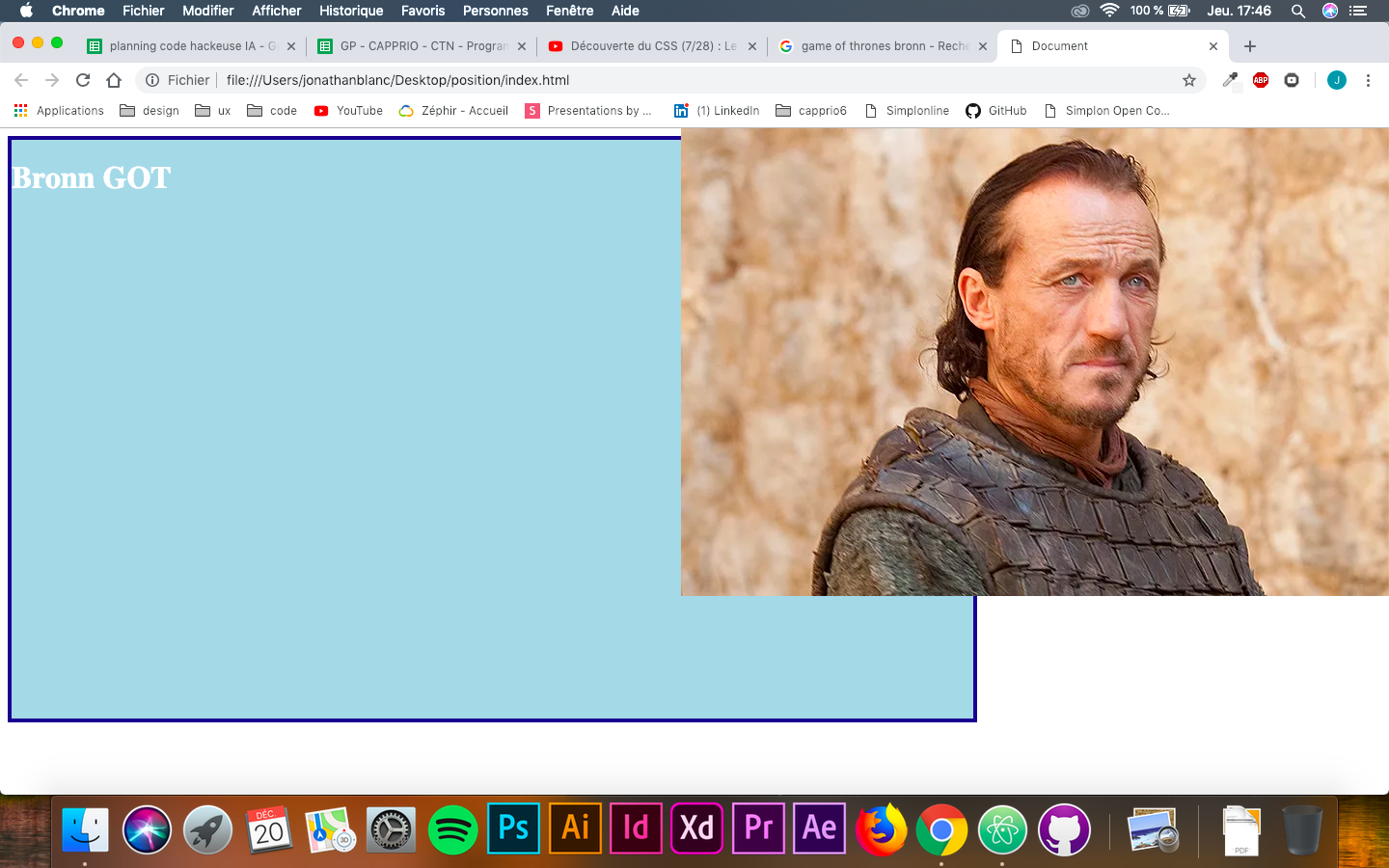The image size is (1389, 868).
Task: Open the LinkedIn bookmark
Action: coord(717,111)
